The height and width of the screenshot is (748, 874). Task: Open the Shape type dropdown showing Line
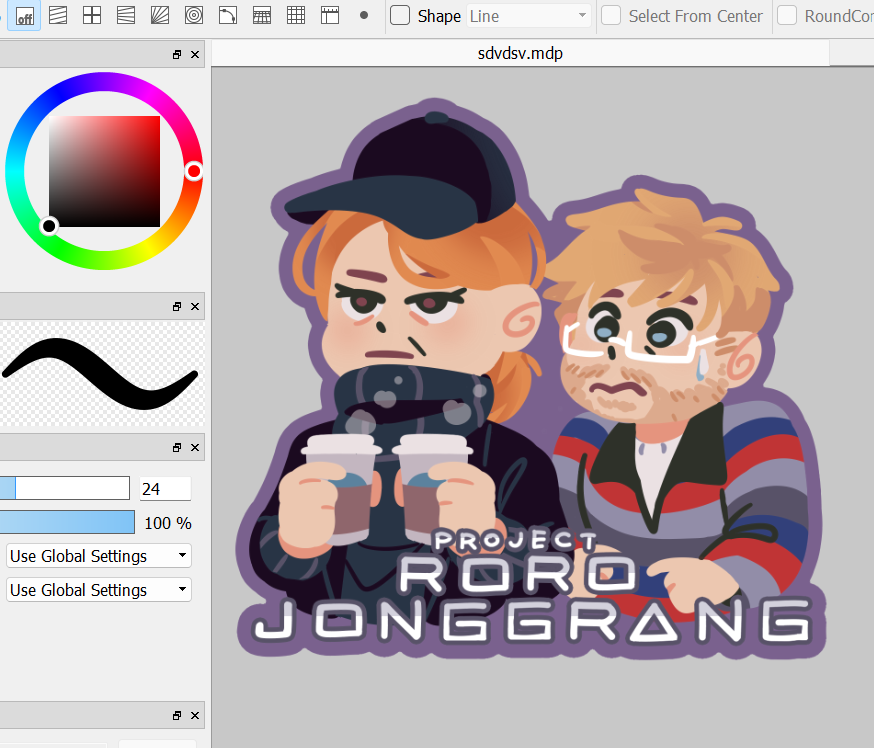pyautogui.click(x=528, y=16)
